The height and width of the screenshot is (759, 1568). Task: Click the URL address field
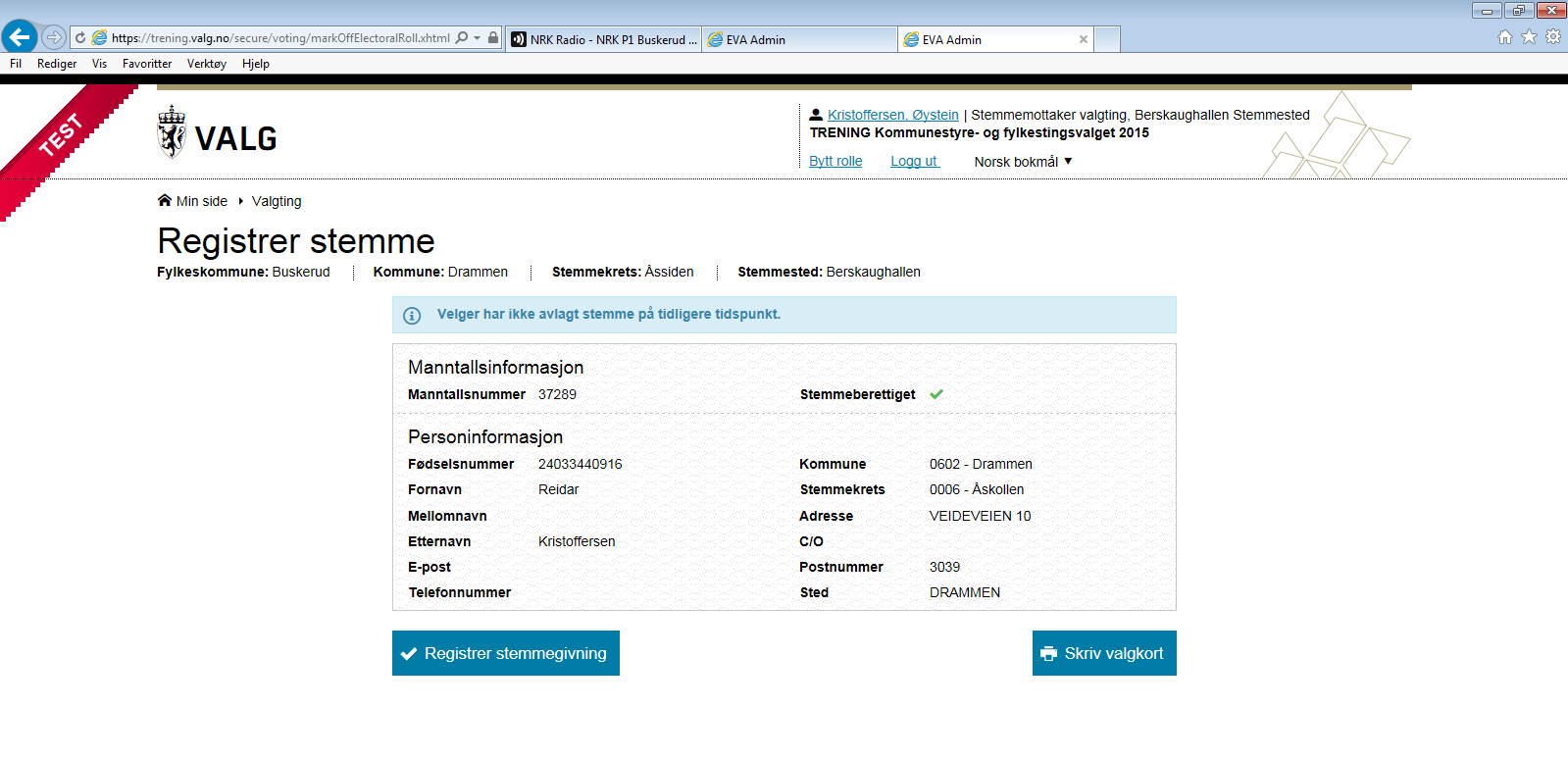coord(280,38)
